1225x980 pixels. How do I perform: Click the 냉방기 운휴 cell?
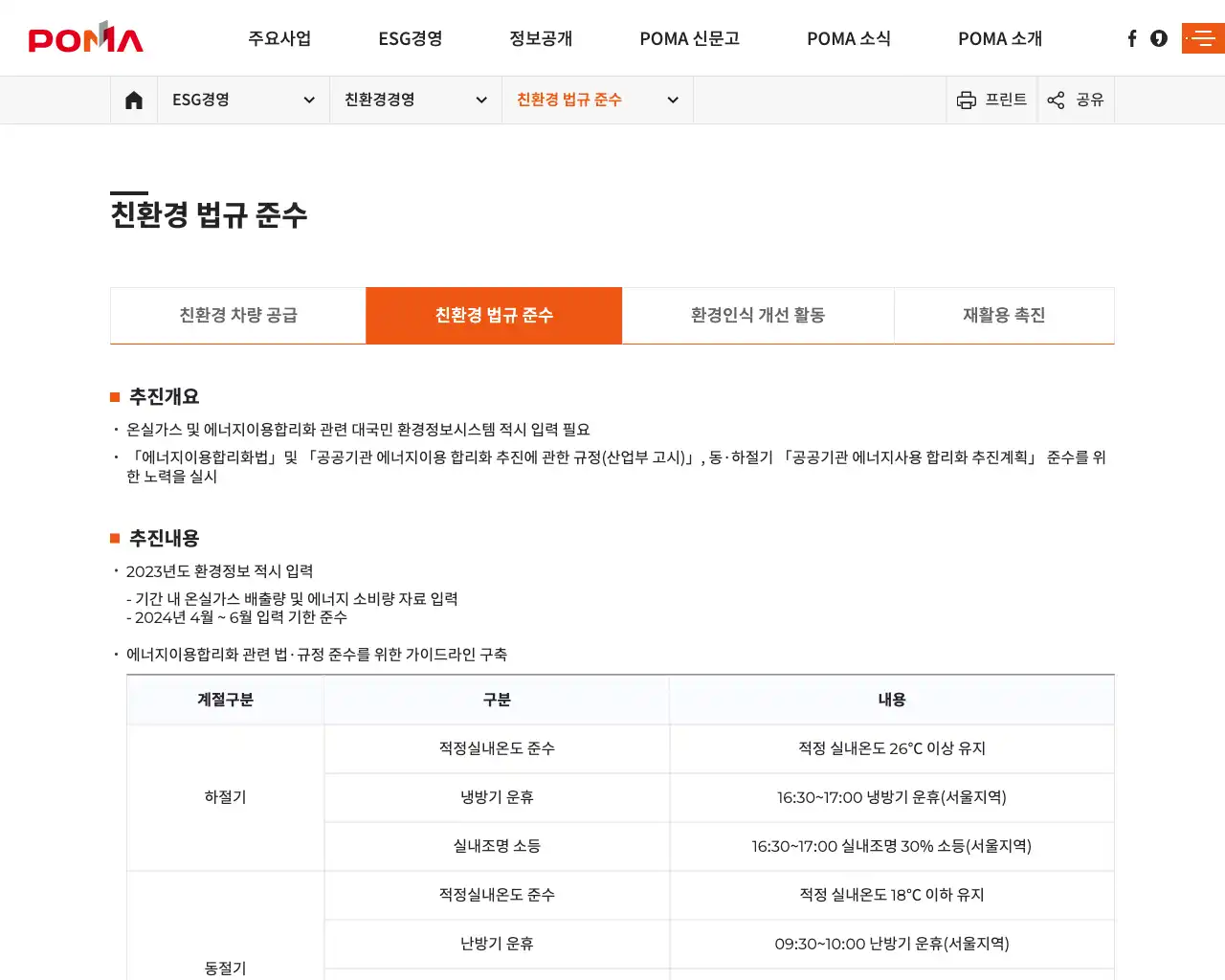pos(497,797)
